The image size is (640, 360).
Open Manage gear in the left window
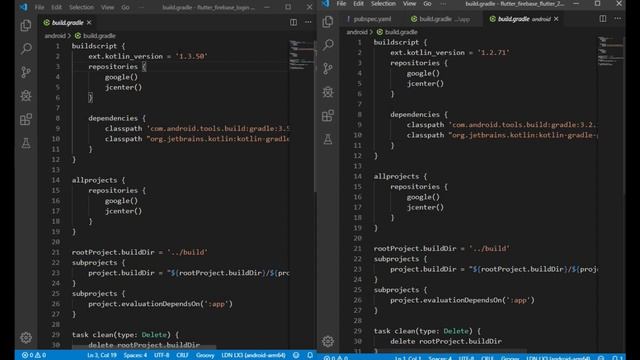26,338
